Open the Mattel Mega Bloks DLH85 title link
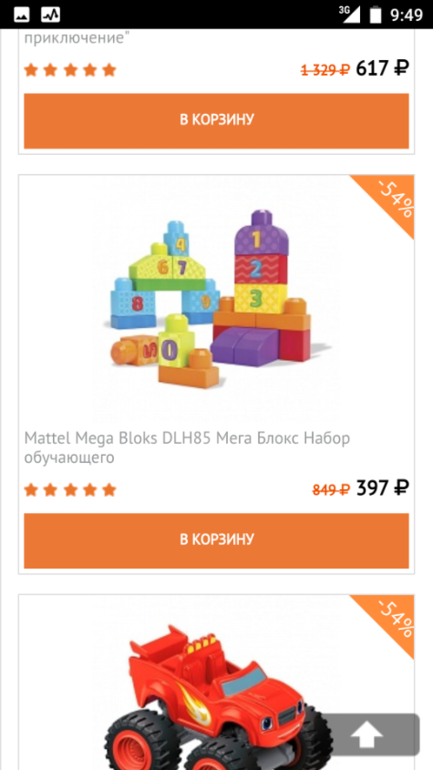 (x=187, y=447)
